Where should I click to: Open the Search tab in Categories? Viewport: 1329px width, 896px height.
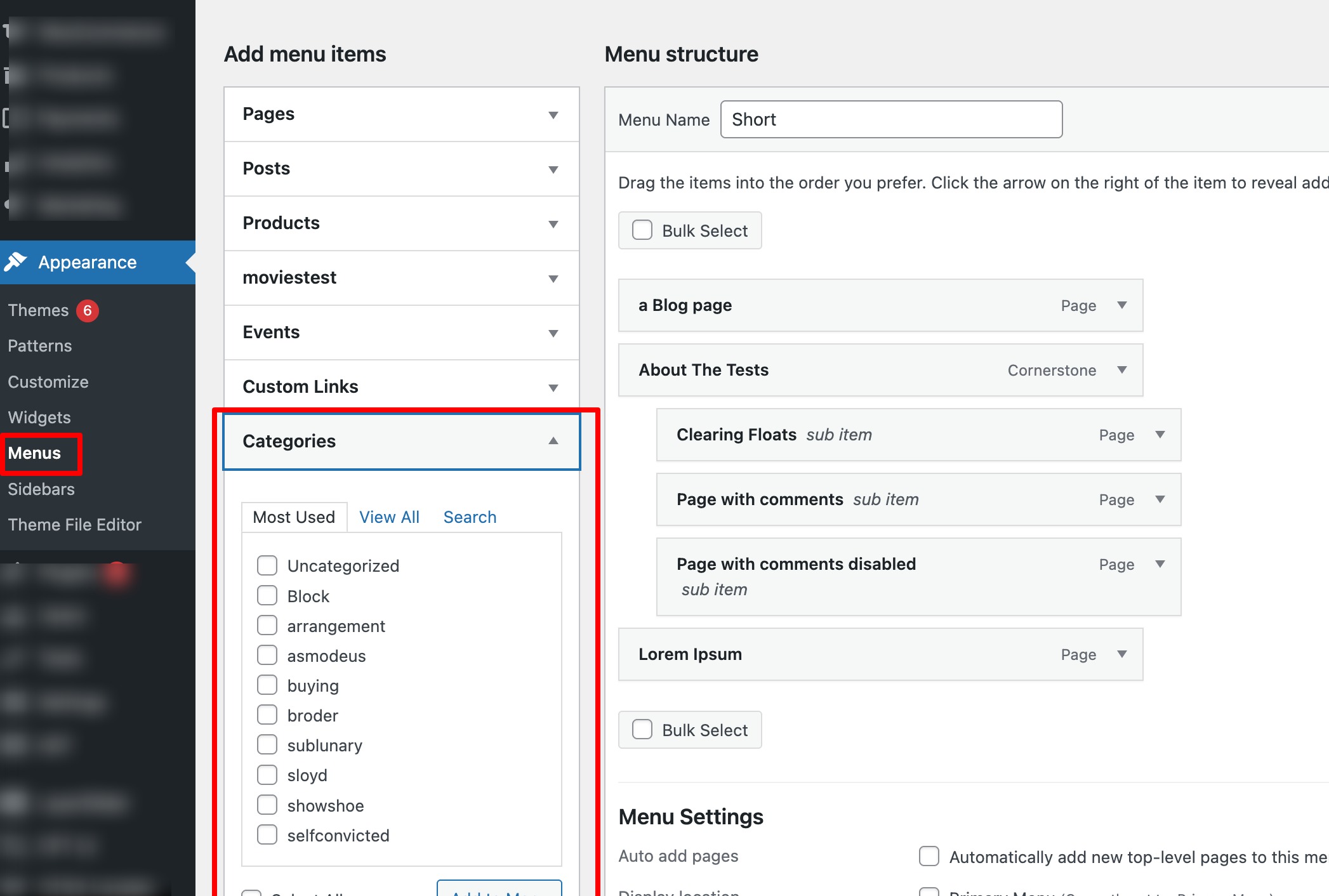coord(470,517)
